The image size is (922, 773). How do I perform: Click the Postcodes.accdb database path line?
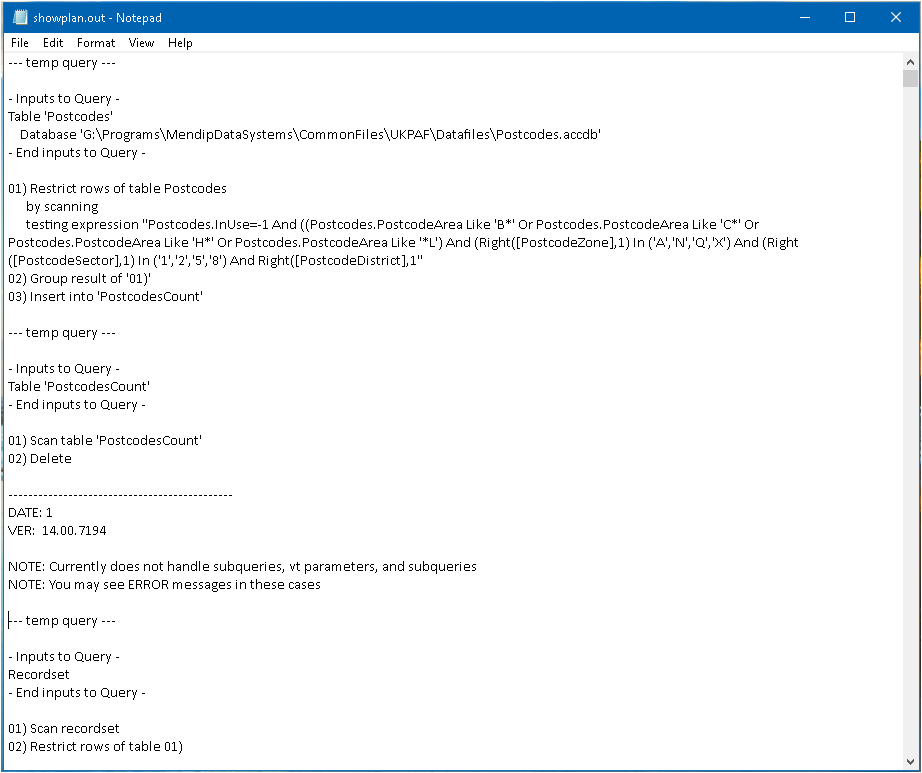pos(310,135)
